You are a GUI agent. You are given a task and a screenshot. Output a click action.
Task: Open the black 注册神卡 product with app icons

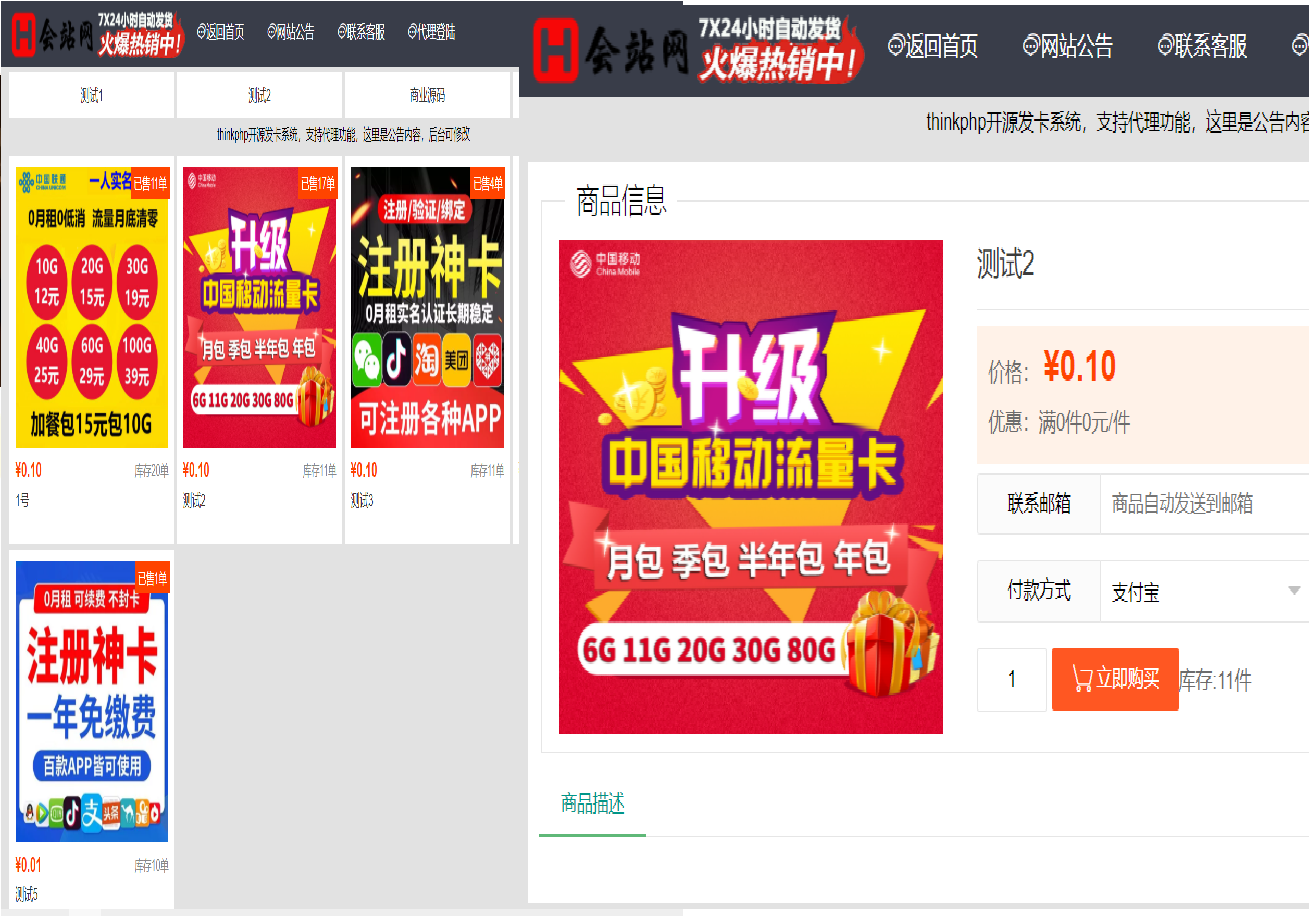(427, 308)
